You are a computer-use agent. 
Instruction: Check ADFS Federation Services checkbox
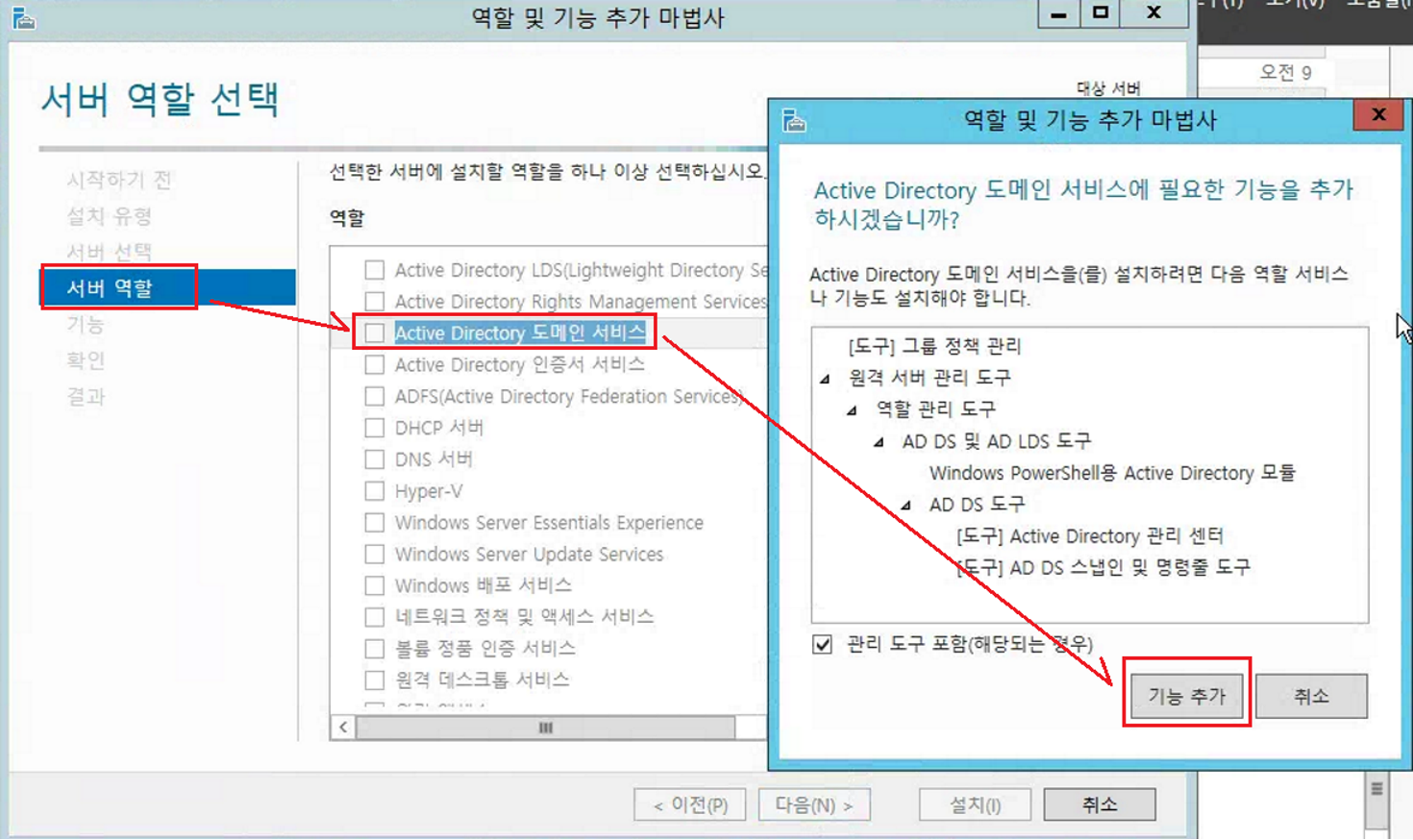[x=375, y=397]
